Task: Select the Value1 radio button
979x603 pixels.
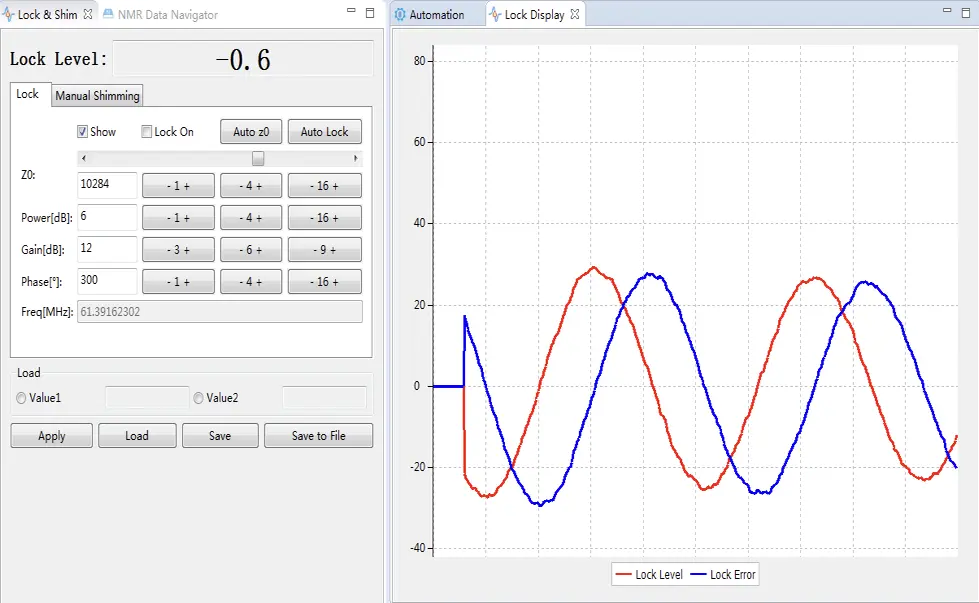Action: [22, 398]
